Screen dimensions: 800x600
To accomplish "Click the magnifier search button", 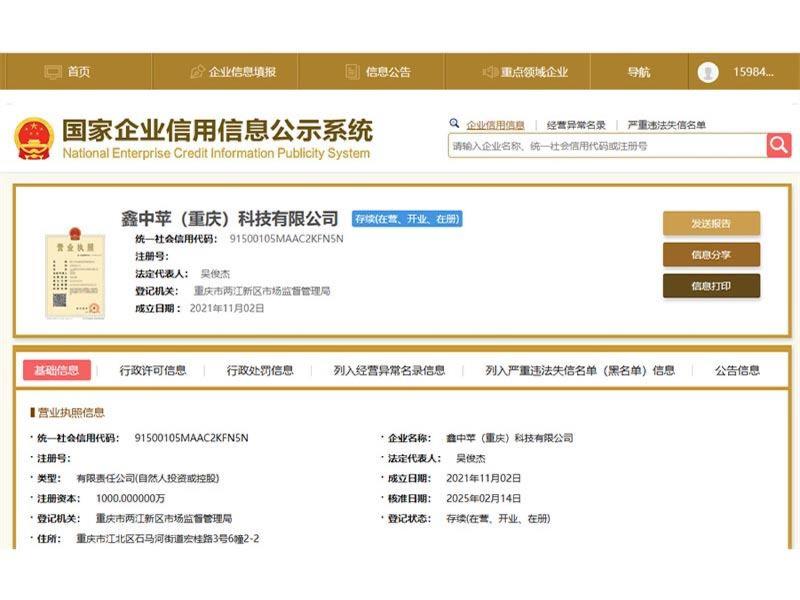I will (779, 146).
